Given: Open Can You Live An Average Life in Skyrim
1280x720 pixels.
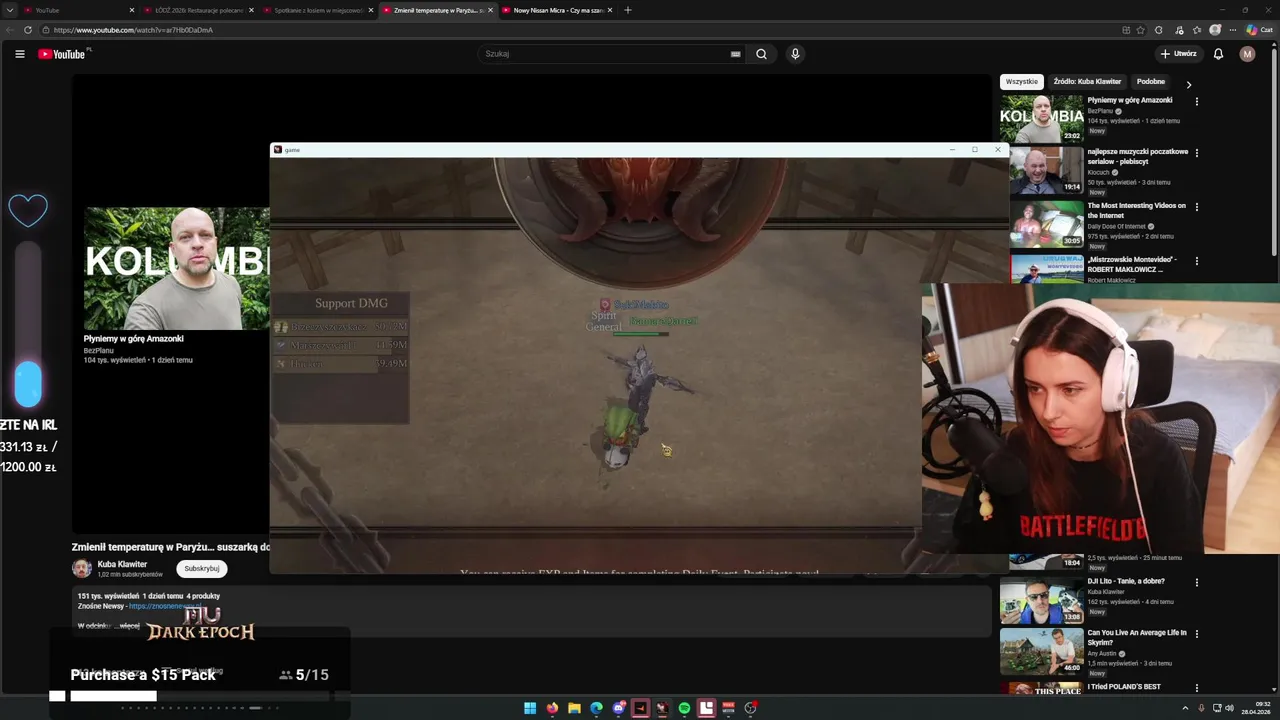Looking at the screenshot, I should pyautogui.click(x=1137, y=638).
